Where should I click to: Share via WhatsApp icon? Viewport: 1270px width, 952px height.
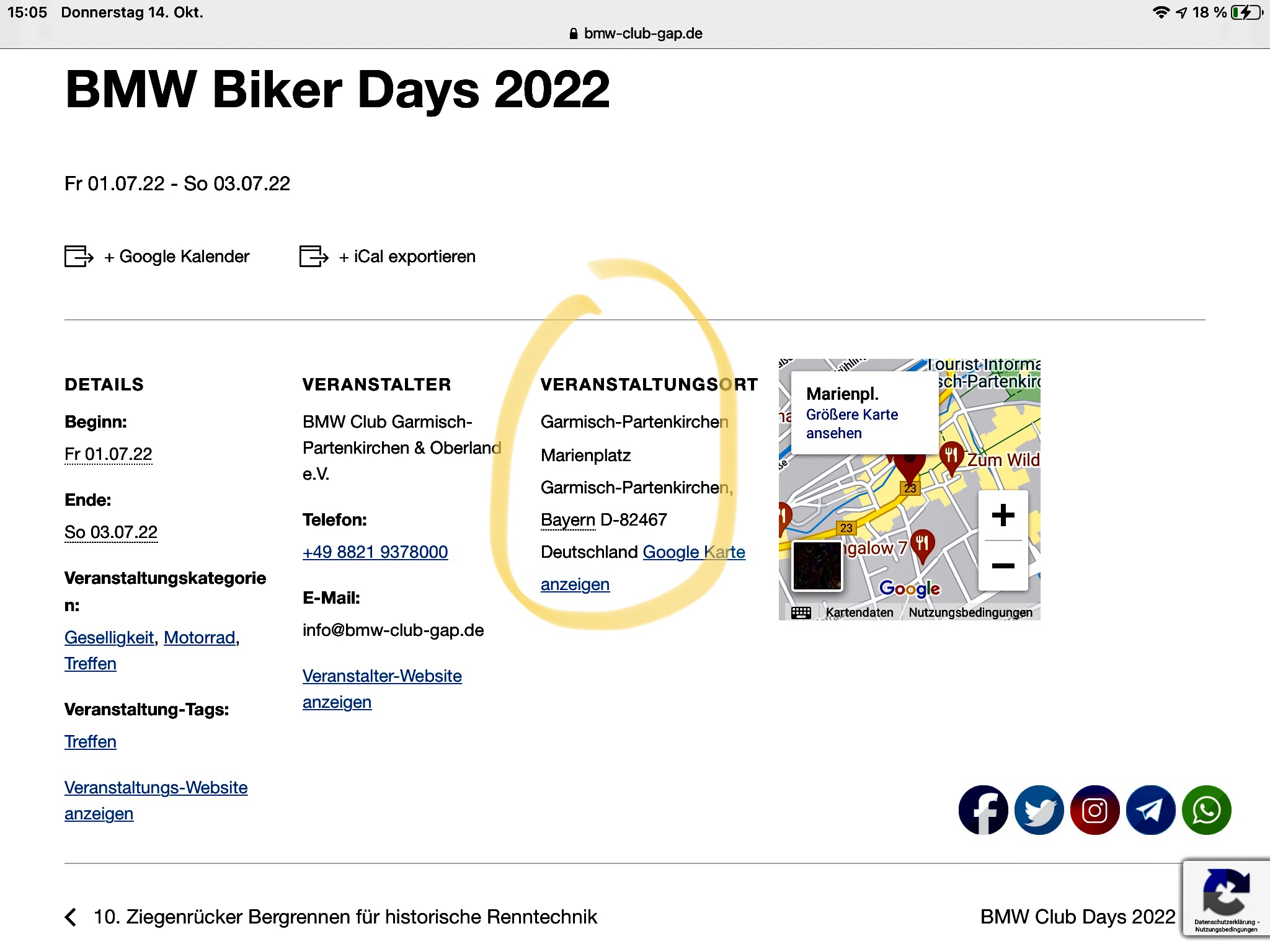(x=1206, y=810)
